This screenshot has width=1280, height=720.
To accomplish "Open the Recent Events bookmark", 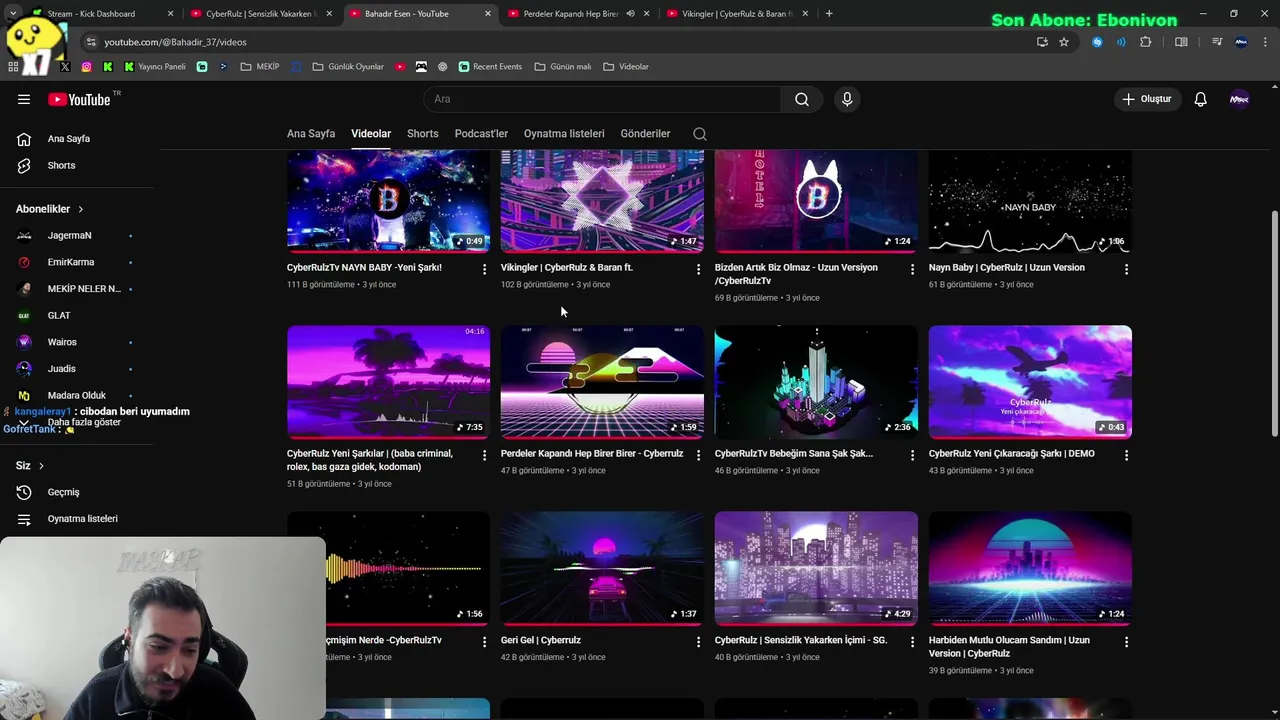I will pos(490,67).
